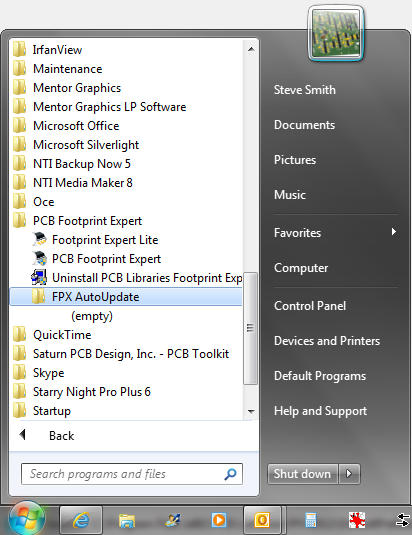Expand the Favorites submenu arrow

pyautogui.click(x=394, y=232)
